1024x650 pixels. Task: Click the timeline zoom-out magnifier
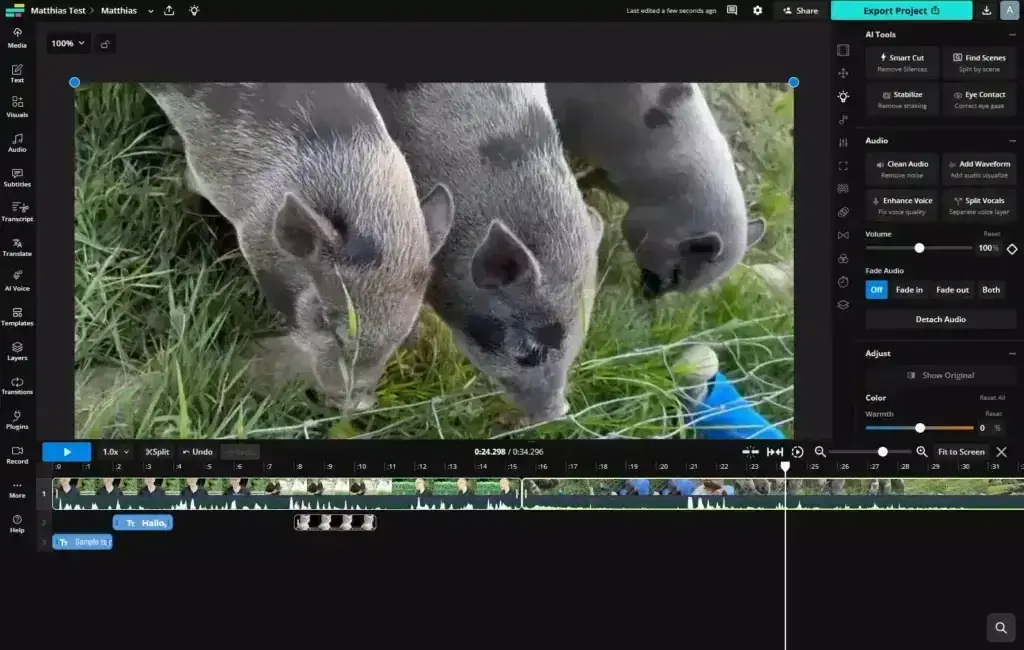[820, 452]
